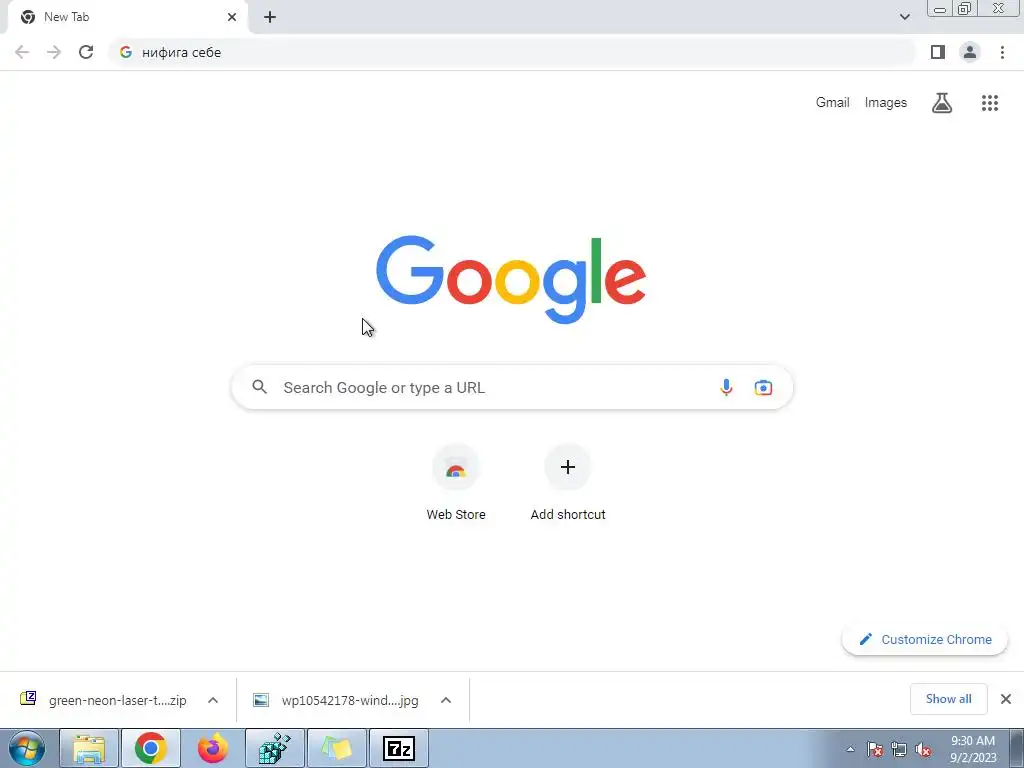The width and height of the screenshot is (1024, 768).
Task: Click the Action Center flag tray icon
Action: click(x=874, y=749)
